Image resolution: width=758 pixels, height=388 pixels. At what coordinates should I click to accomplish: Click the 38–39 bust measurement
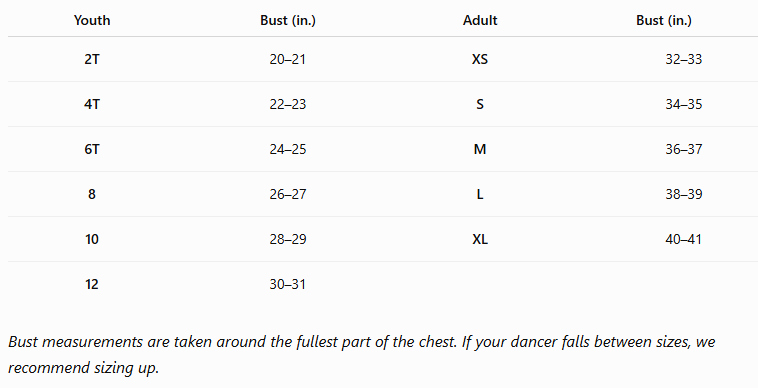coord(684,194)
